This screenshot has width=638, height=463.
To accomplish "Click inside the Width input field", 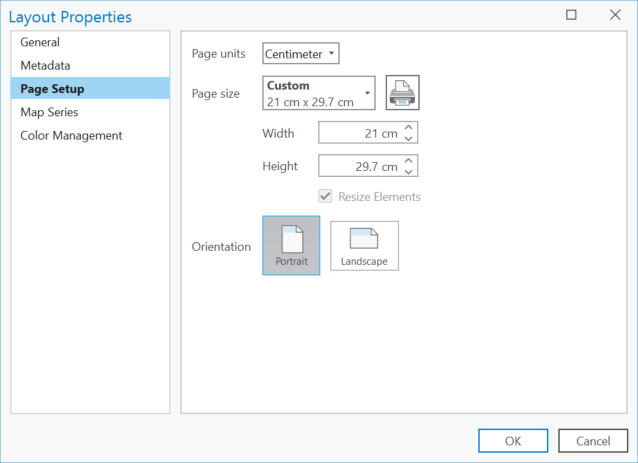I will pyautogui.click(x=360, y=133).
